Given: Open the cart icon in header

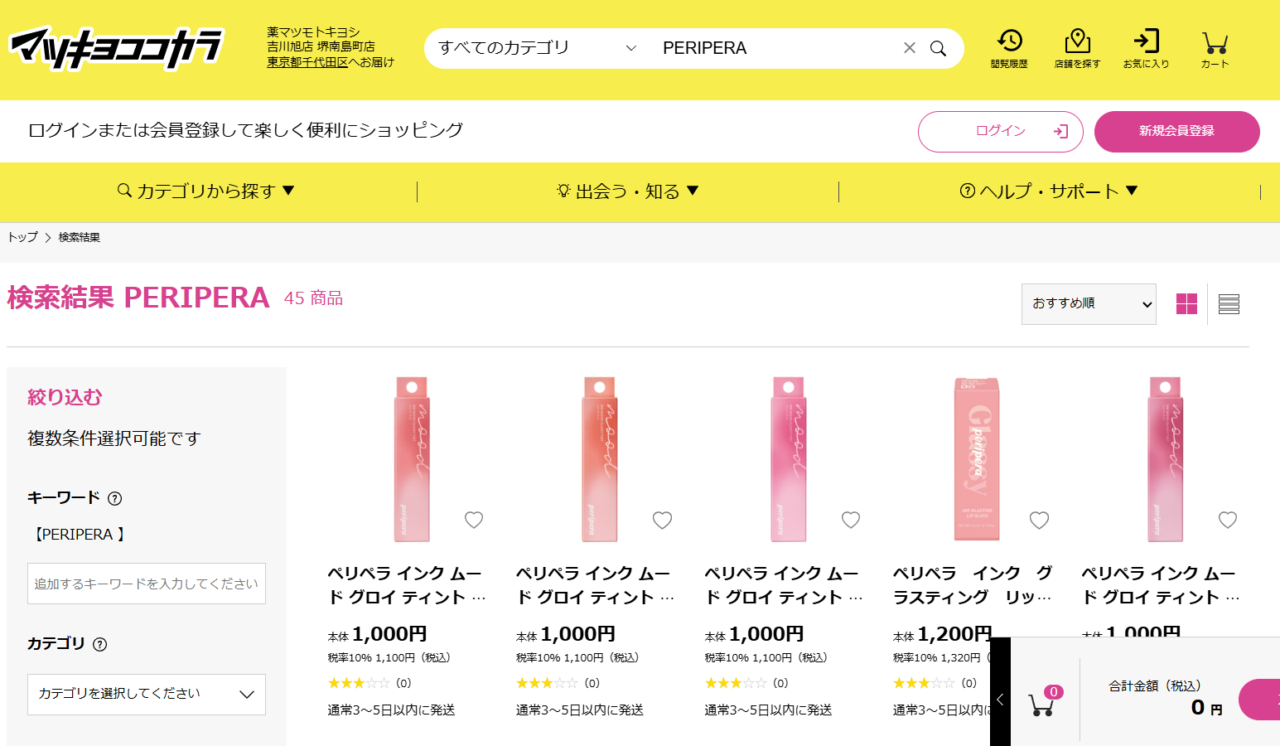Looking at the screenshot, I should pos(1215,48).
